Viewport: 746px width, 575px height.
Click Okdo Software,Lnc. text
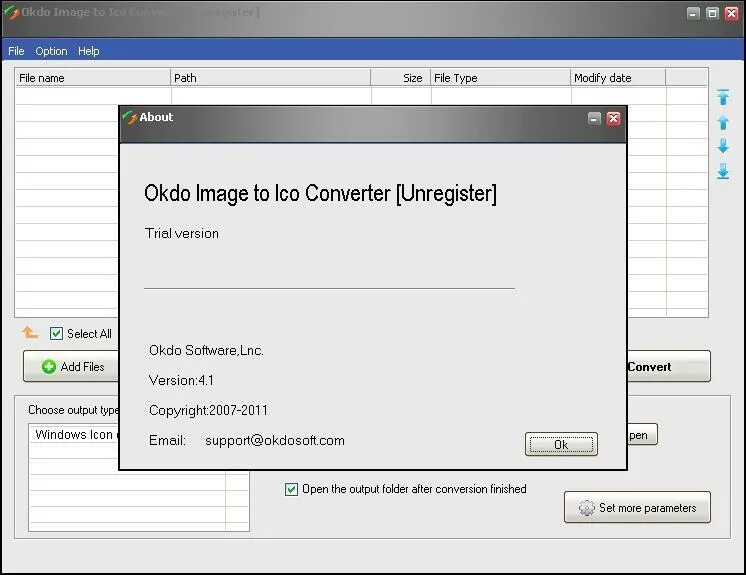(x=206, y=351)
